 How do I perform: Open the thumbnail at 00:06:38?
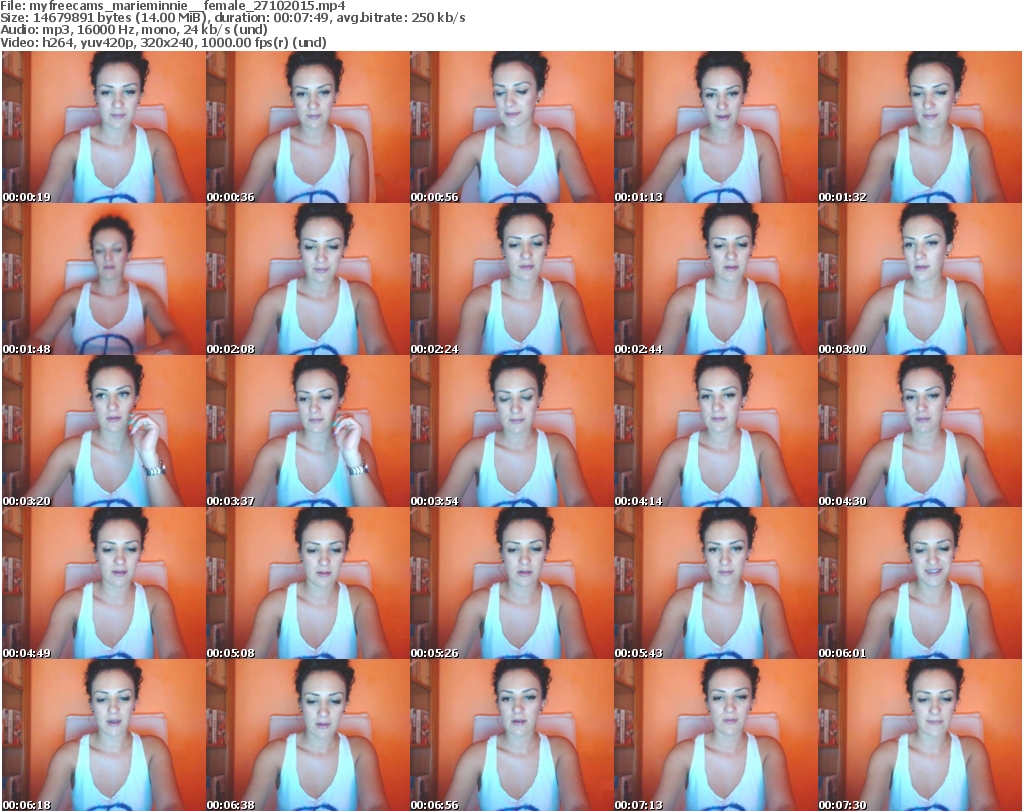(x=308, y=735)
